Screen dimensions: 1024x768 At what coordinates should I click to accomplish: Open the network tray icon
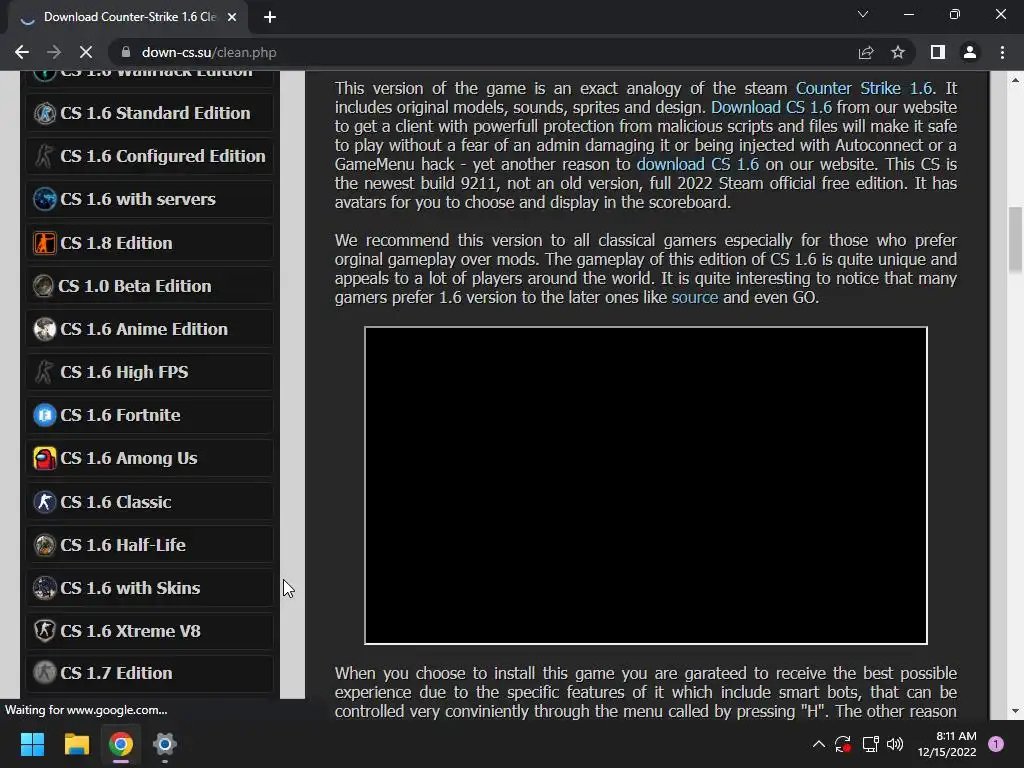coord(870,744)
